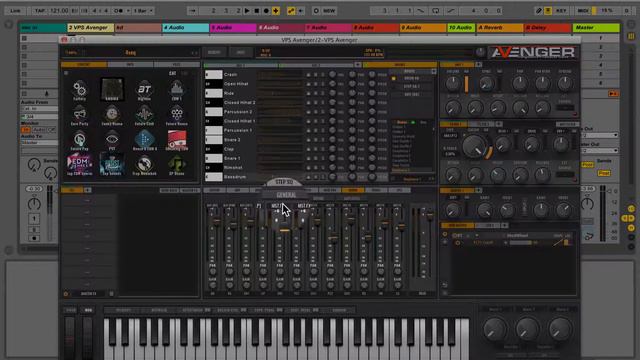The image size is (640, 360).
Task: Click the preset navigation arrows in Avenger header
Action: [194, 53]
